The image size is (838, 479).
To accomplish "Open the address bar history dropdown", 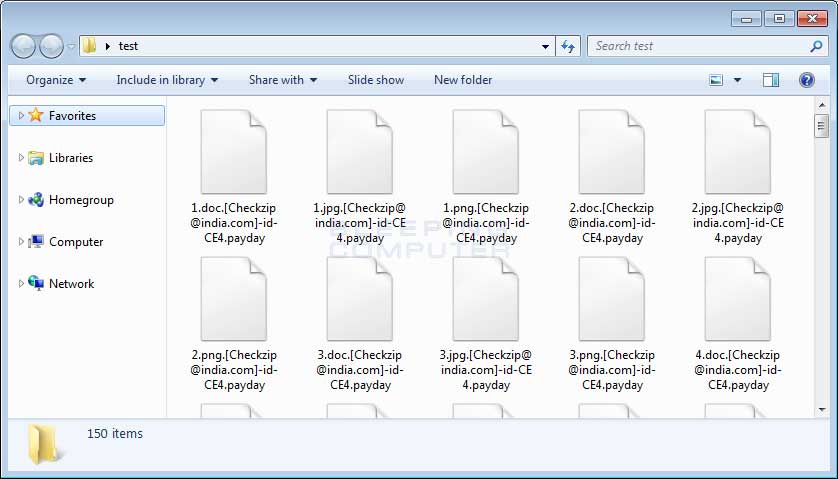I will 545,47.
